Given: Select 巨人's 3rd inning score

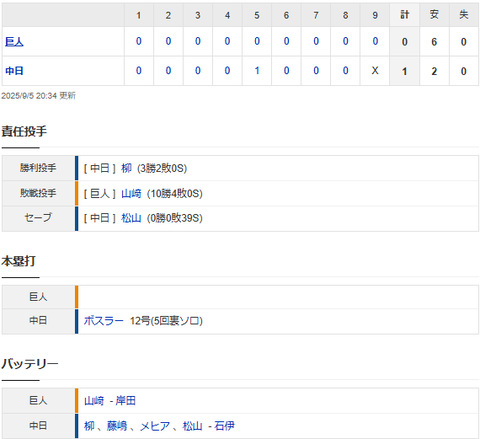Looking at the screenshot, I should click(198, 41).
